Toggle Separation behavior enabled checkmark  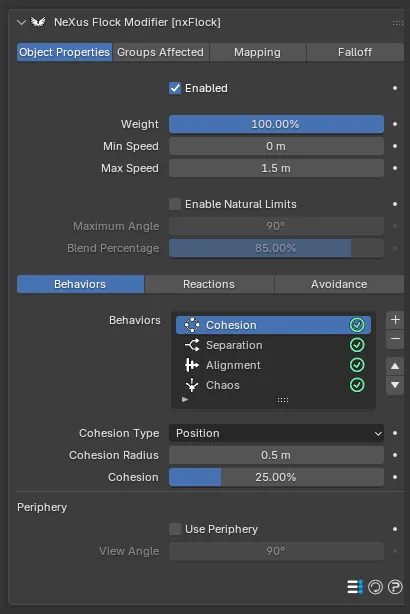pyautogui.click(x=357, y=345)
